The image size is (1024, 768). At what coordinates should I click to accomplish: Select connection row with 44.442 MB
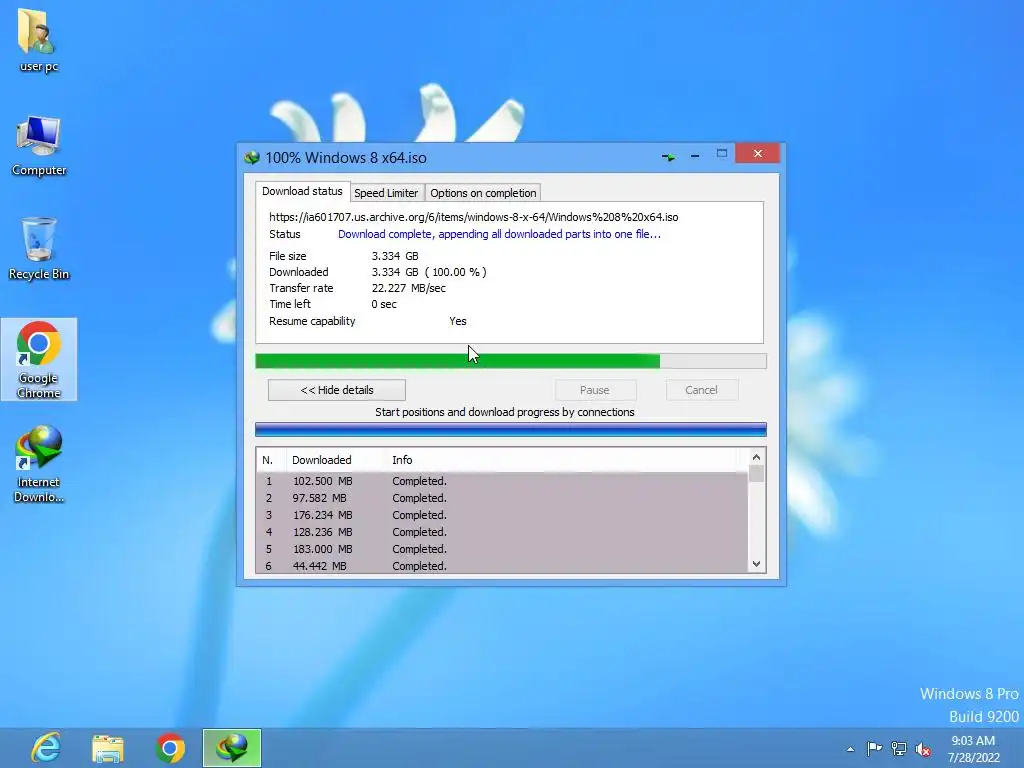click(x=502, y=566)
